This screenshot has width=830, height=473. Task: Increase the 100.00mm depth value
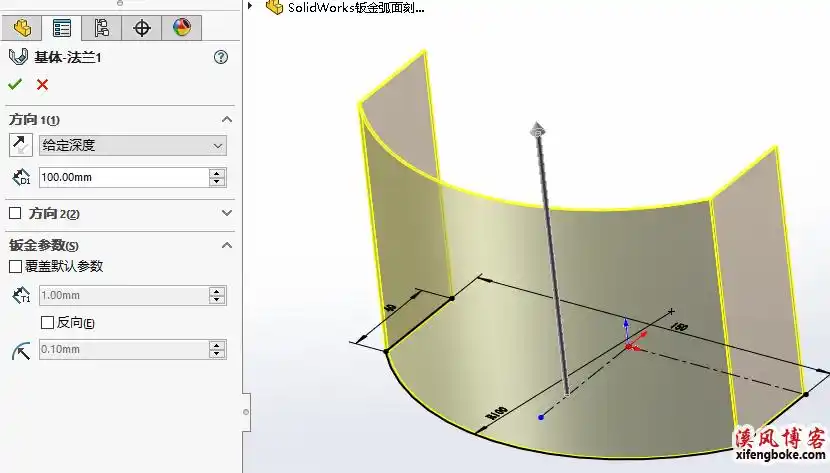click(217, 173)
